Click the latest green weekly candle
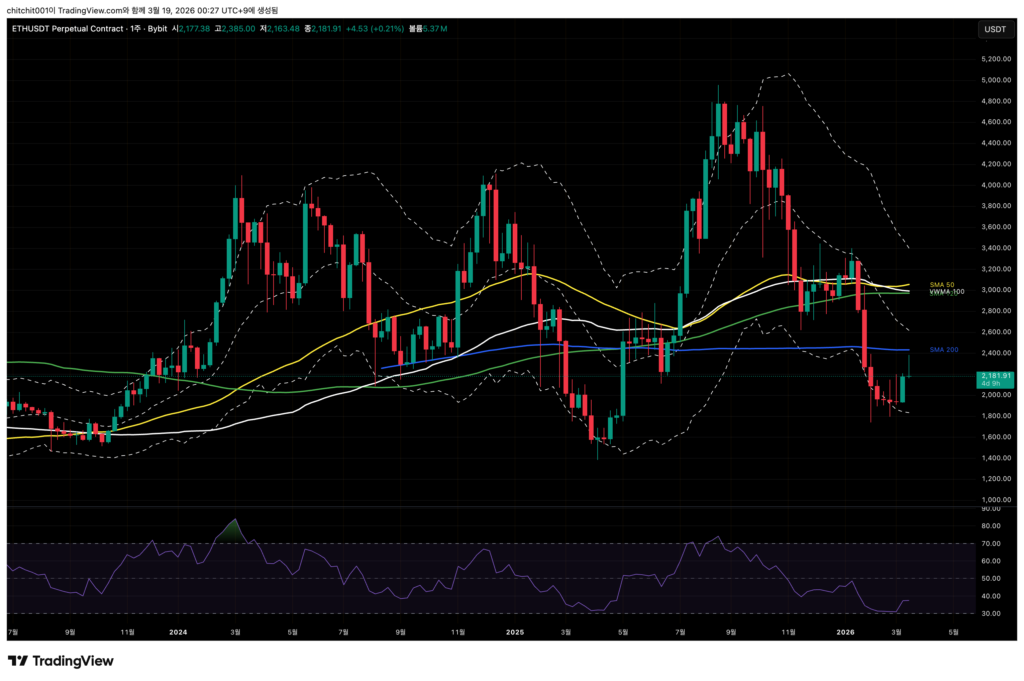Screen dimensions: 1024x681 [x=903, y=389]
